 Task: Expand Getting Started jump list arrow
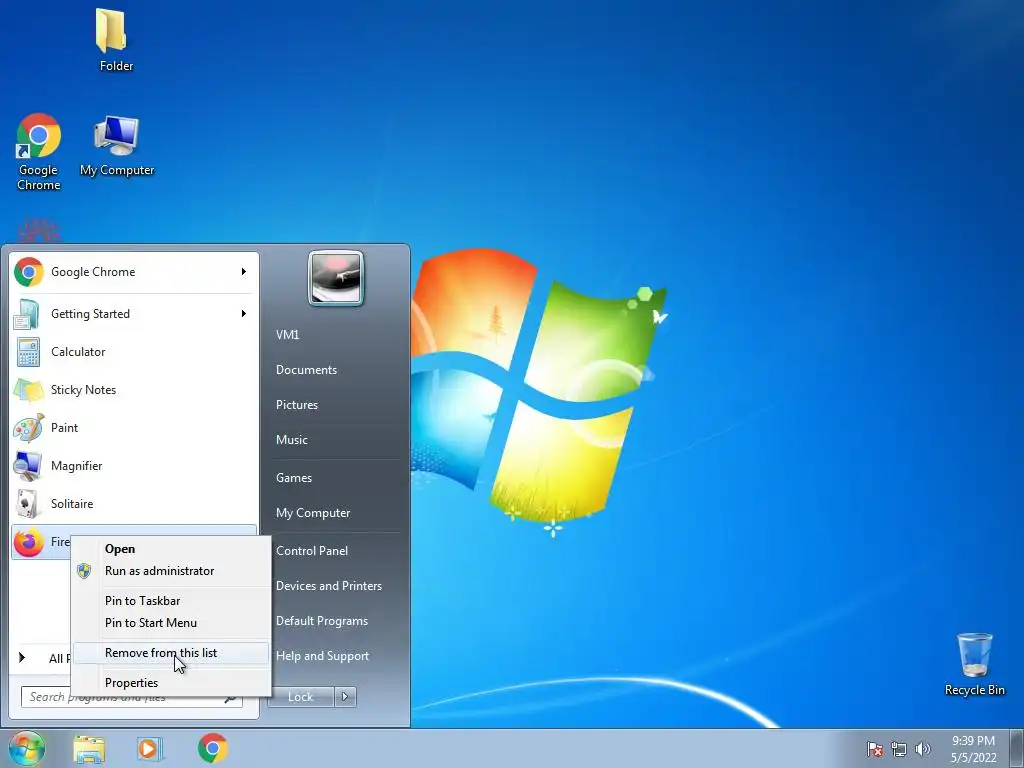[x=244, y=314]
